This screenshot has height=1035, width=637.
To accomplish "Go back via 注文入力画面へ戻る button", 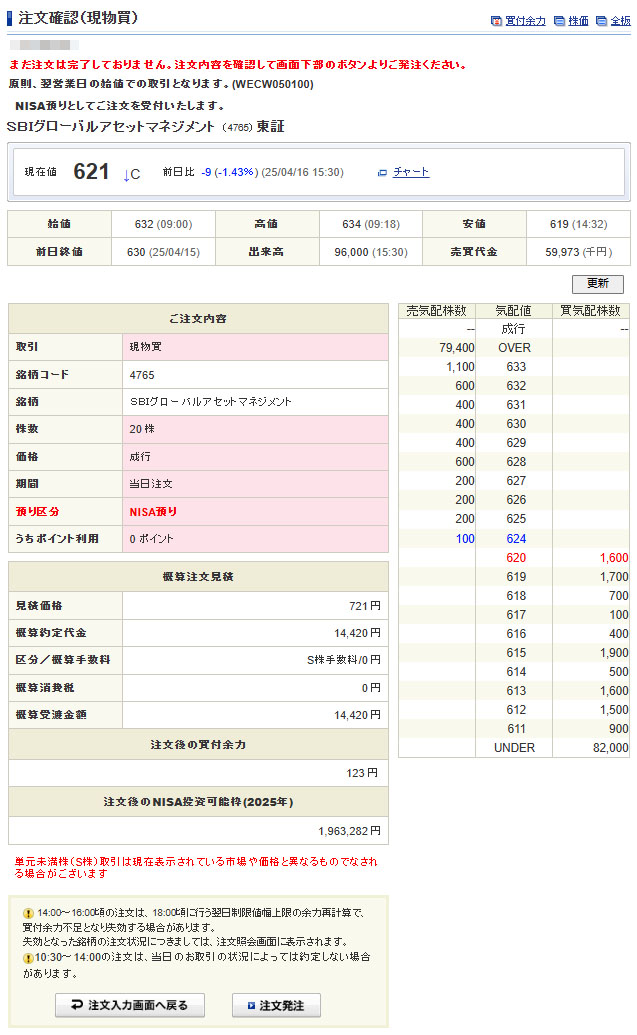I will click(130, 1005).
